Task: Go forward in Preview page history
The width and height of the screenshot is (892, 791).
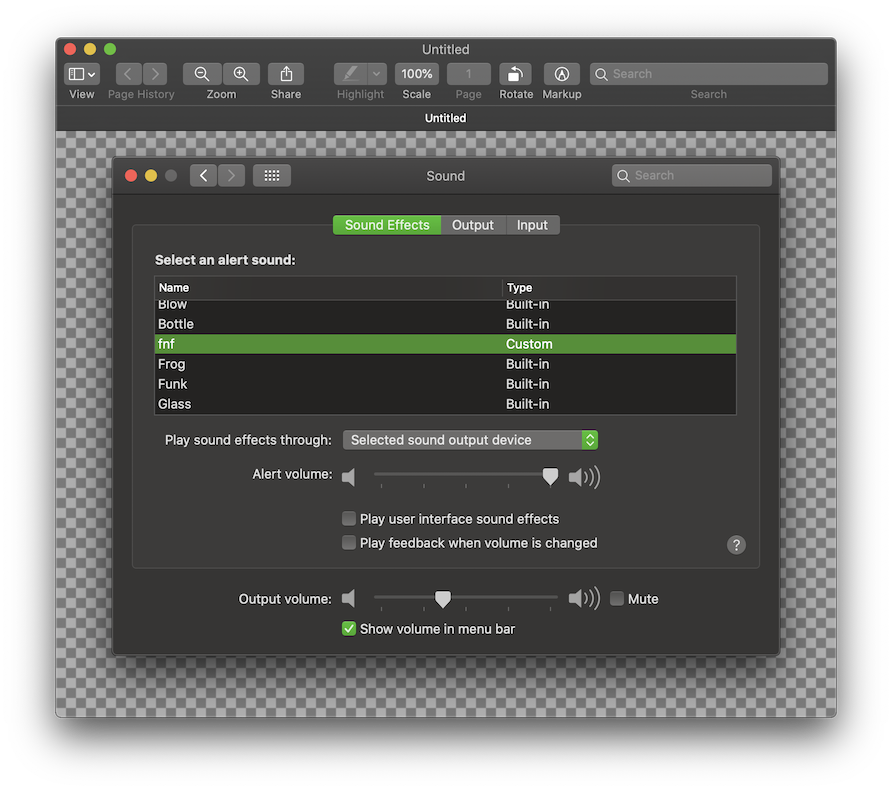Action: (x=155, y=74)
